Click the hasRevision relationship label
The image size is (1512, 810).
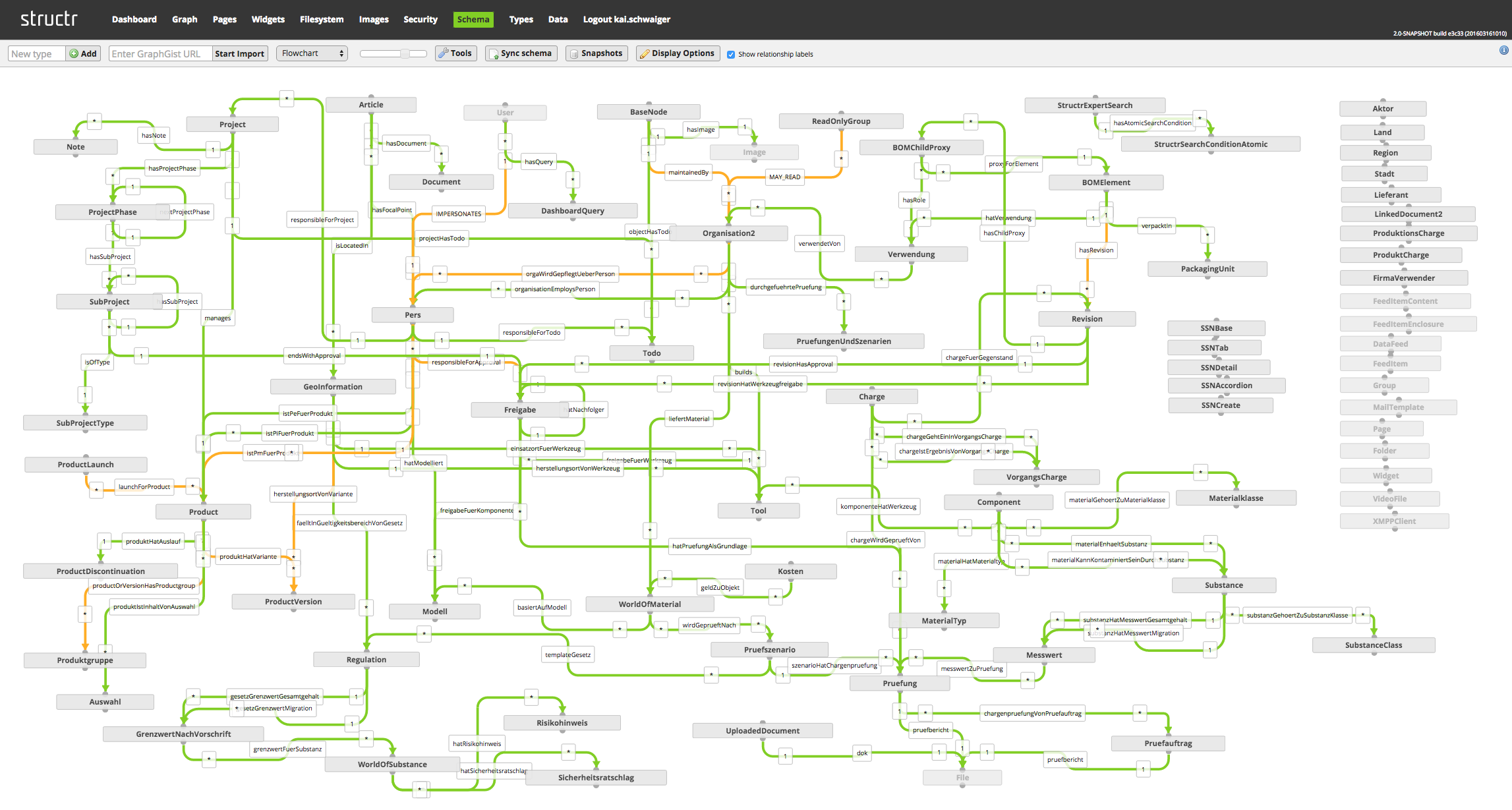[1096, 250]
